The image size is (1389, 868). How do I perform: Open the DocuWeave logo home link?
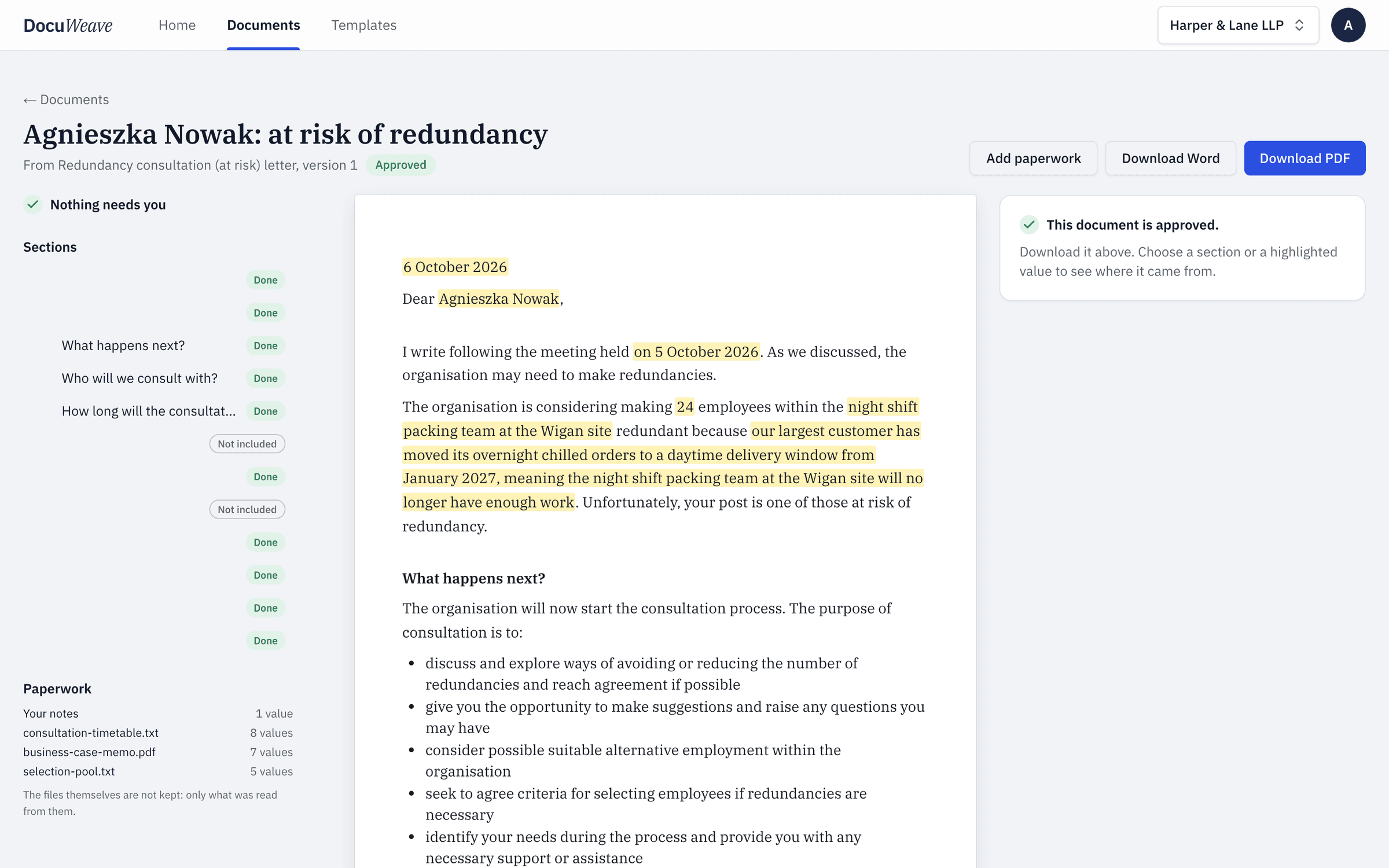tap(68, 25)
